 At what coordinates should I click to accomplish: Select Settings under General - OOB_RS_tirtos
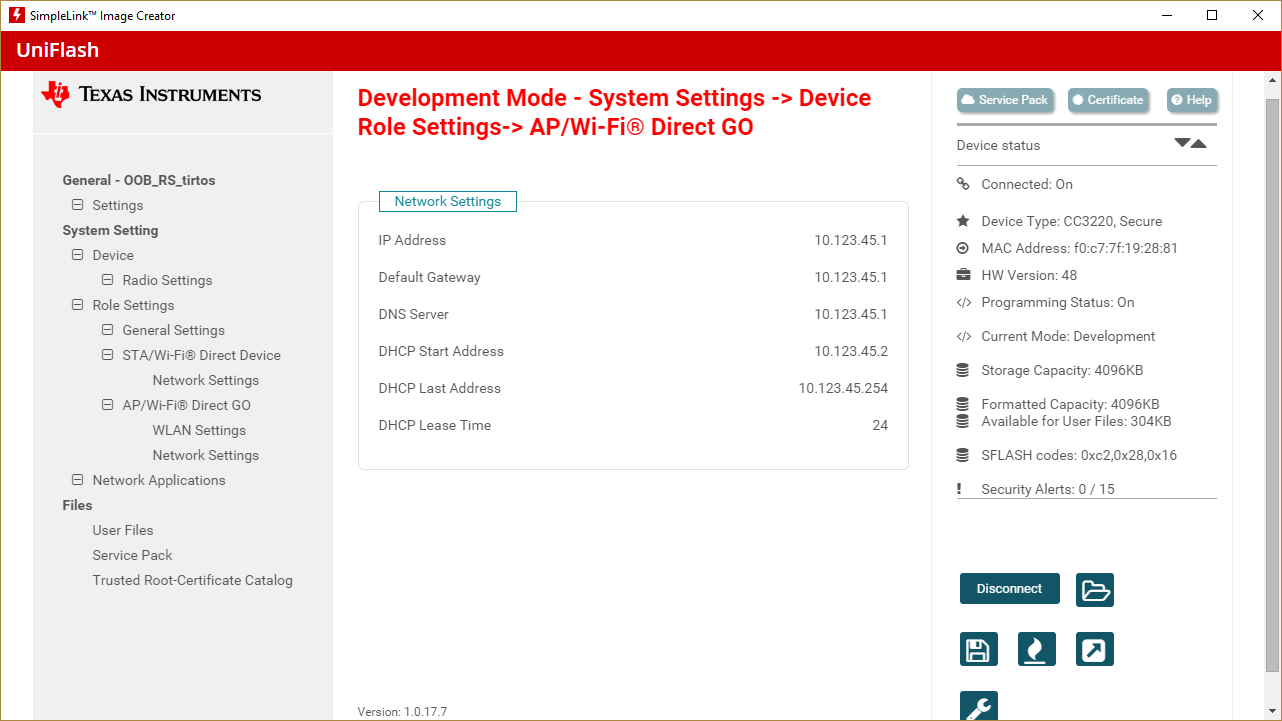118,205
